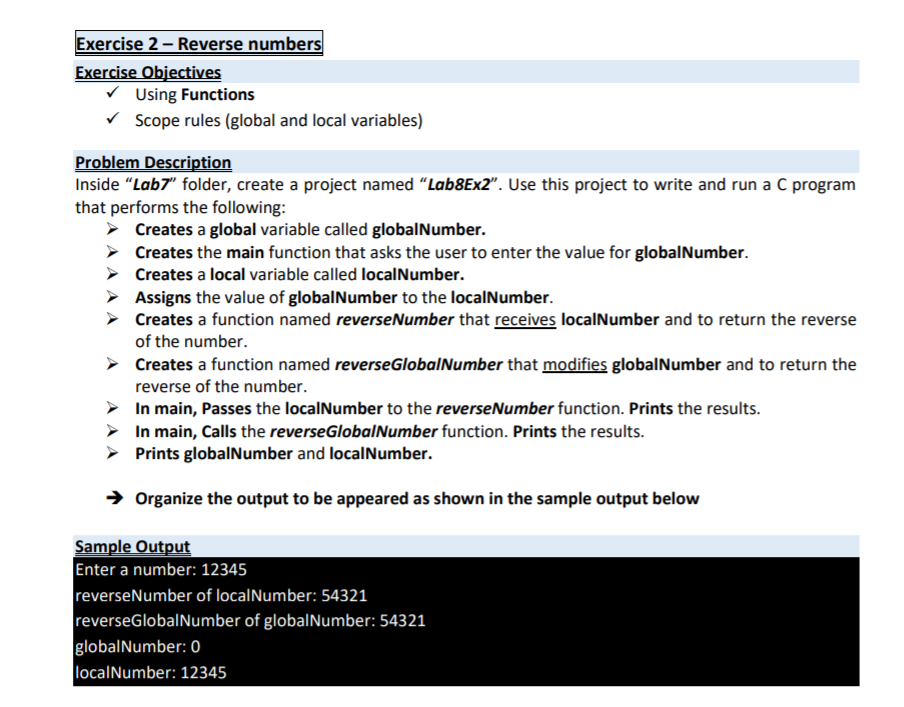Click the arrow bullet before 'Creates a global variable'
Screen dimensions: 904x707
(x=112, y=230)
